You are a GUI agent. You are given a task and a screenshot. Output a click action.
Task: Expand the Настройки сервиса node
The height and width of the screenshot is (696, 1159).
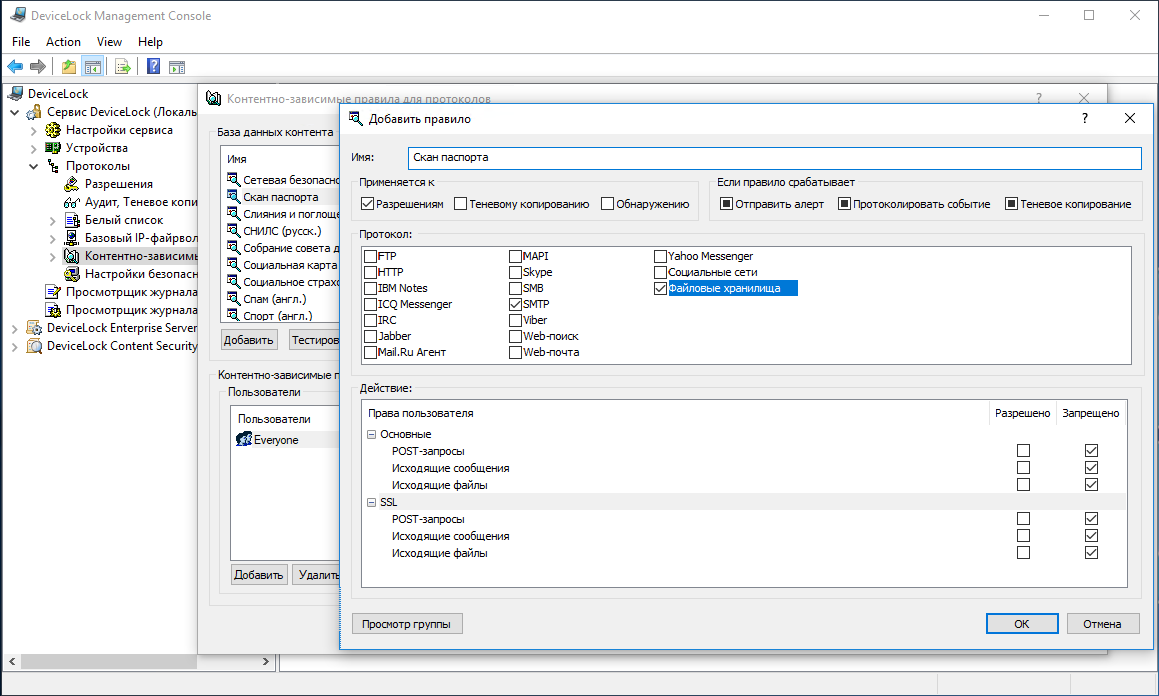pyautogui.click(x=33, y=131)
